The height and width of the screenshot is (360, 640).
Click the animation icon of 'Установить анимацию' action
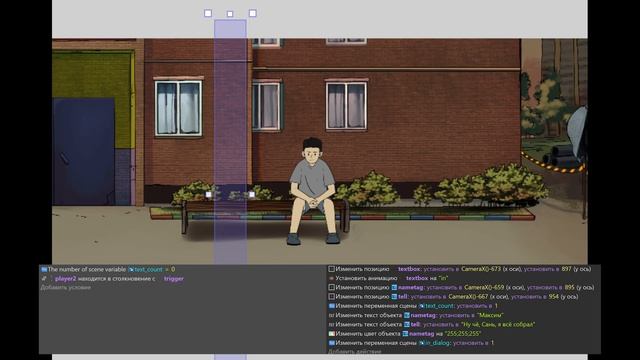coord(331,278)
